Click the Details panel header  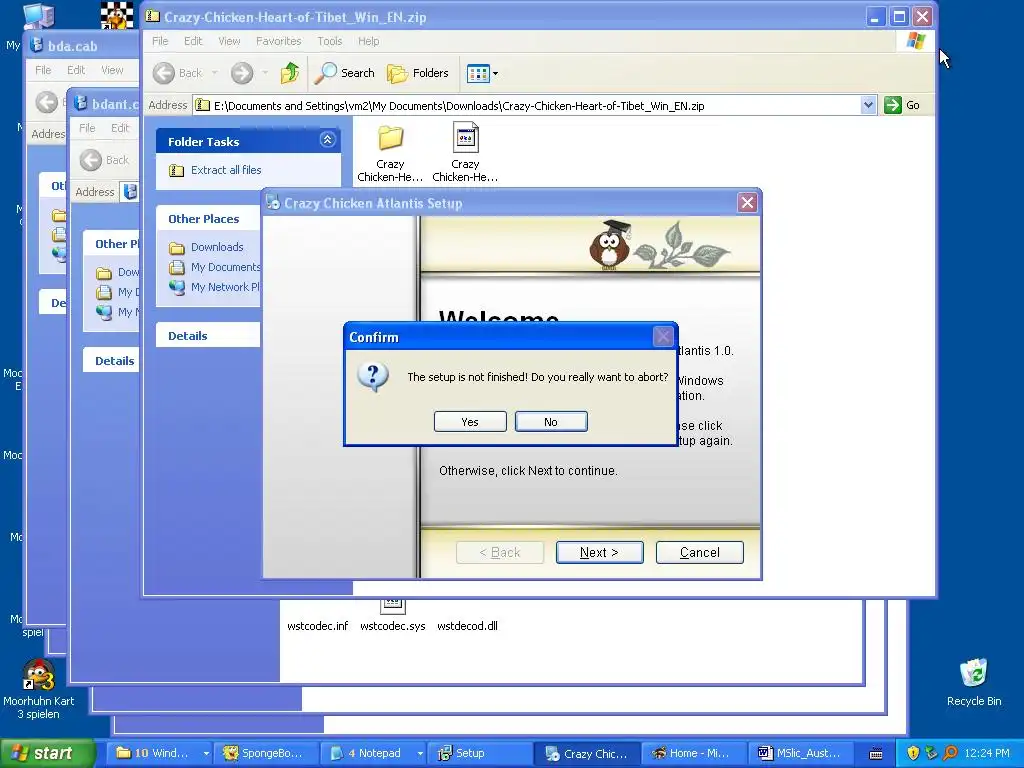click(208, 336)
